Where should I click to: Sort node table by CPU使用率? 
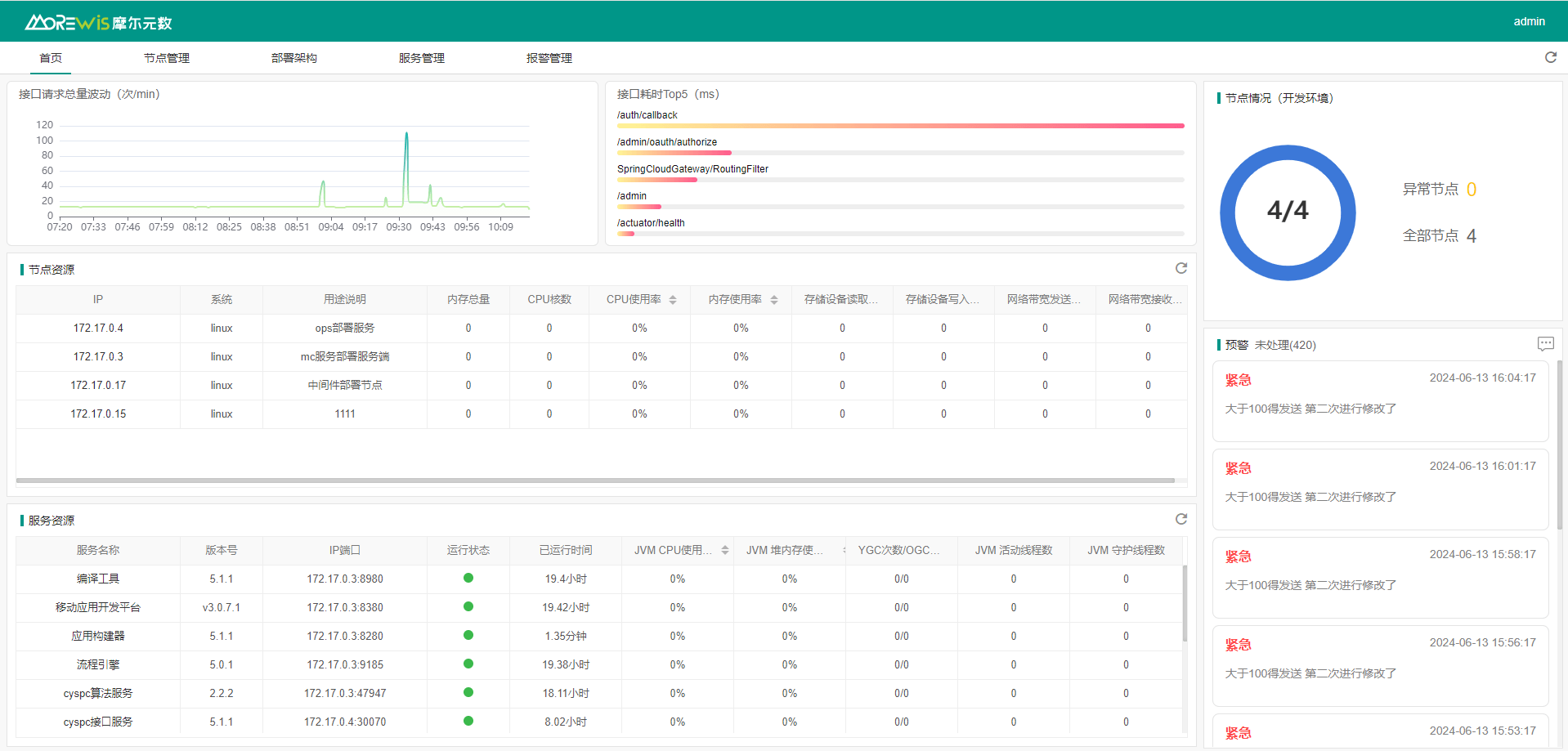coord(672,300)
